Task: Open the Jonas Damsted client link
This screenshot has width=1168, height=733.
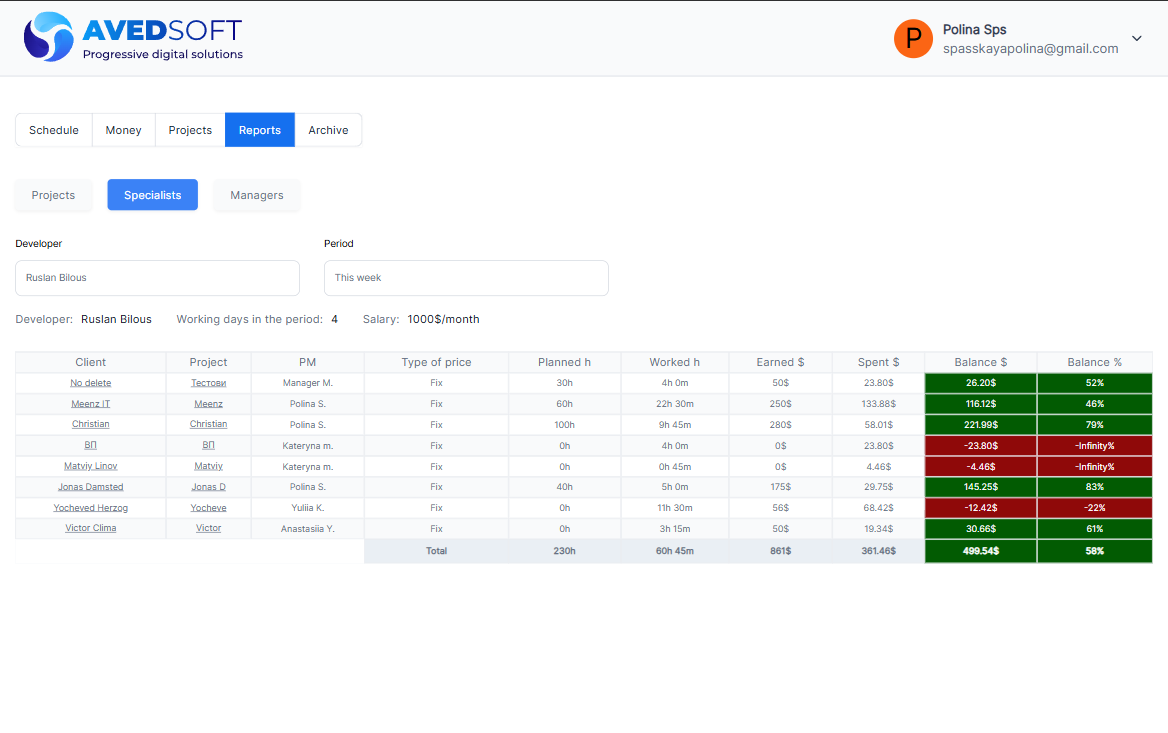Action: click(90, 487)
